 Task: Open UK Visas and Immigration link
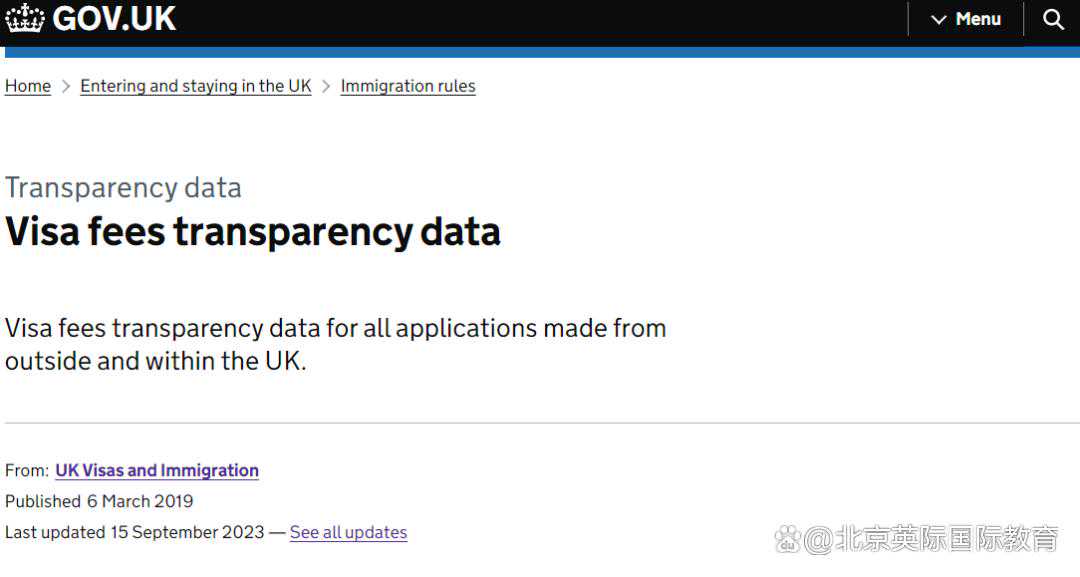pyautogui.click(x=157, y=470)
